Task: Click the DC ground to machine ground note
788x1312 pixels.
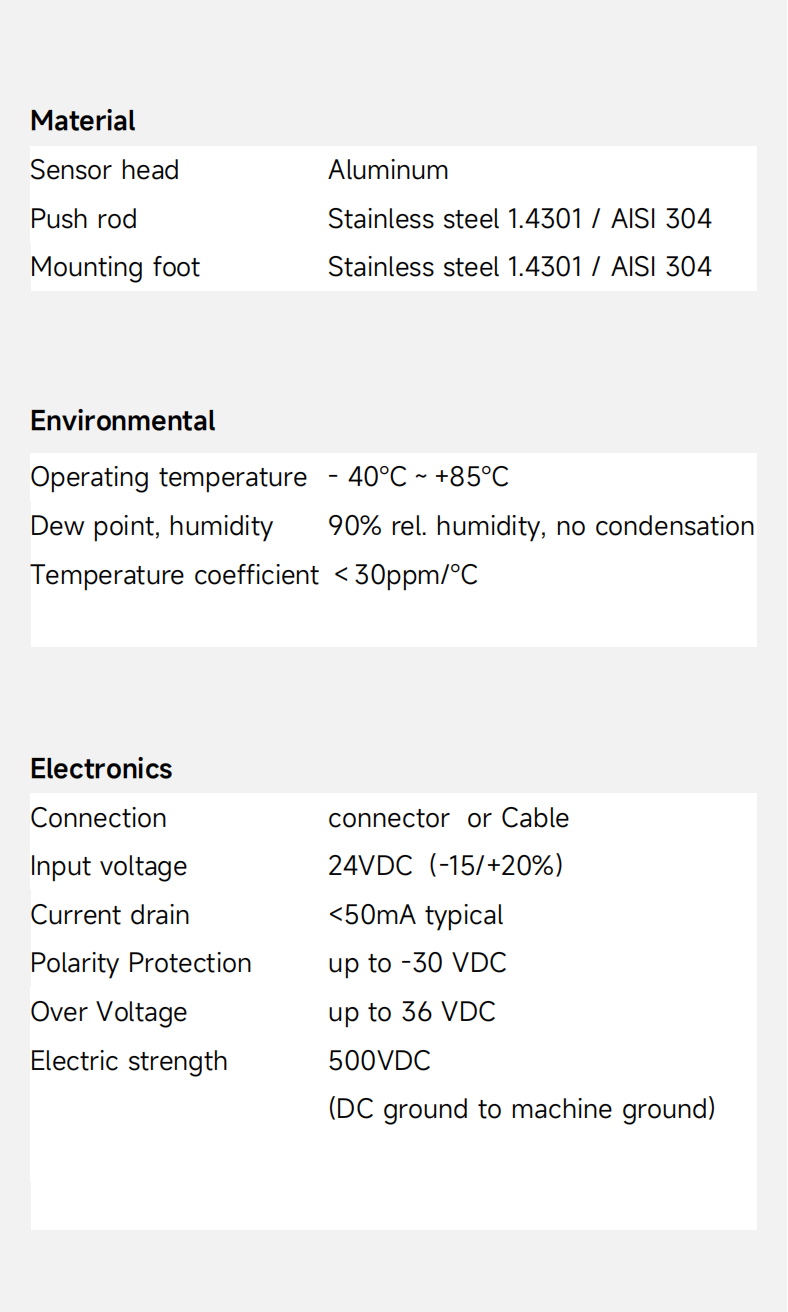Action: [x=521, y=1109]
